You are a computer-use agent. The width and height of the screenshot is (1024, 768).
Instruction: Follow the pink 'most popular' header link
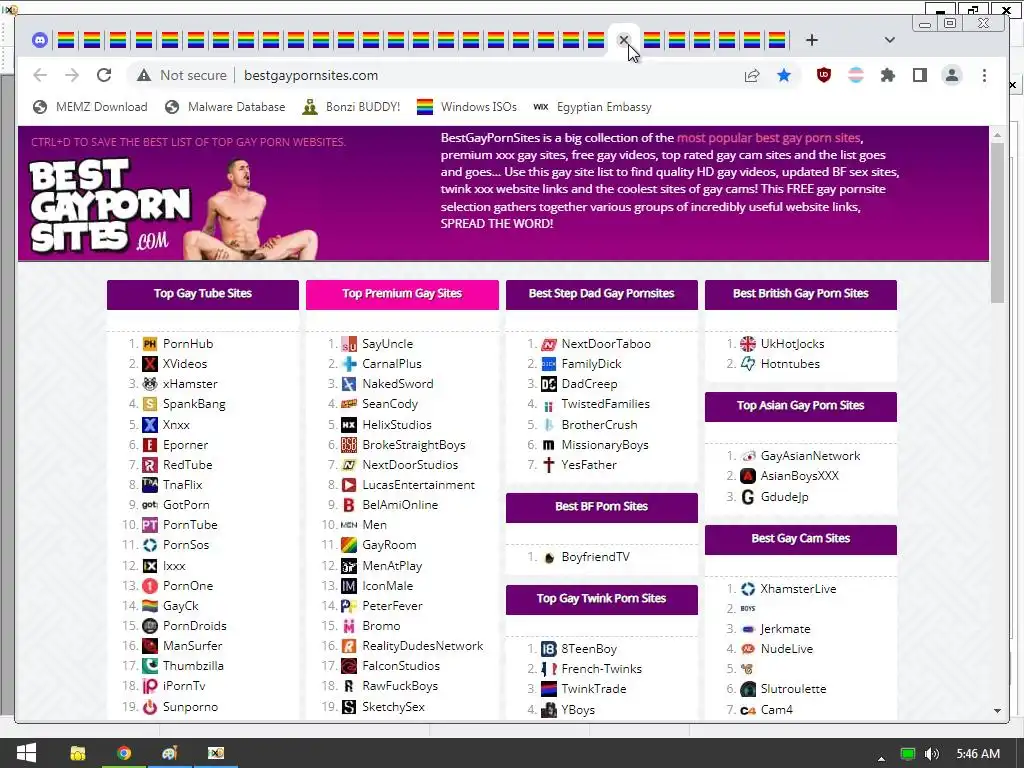(769, 138)
